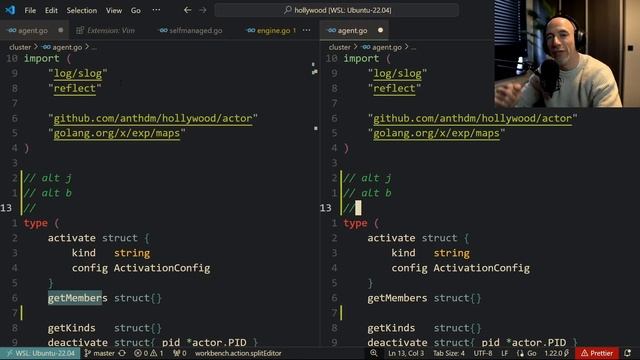The width and height of the screenshot is (640, 360).
Task: Click the zoom magnifier icon in status bar
Action: [374, 353]
